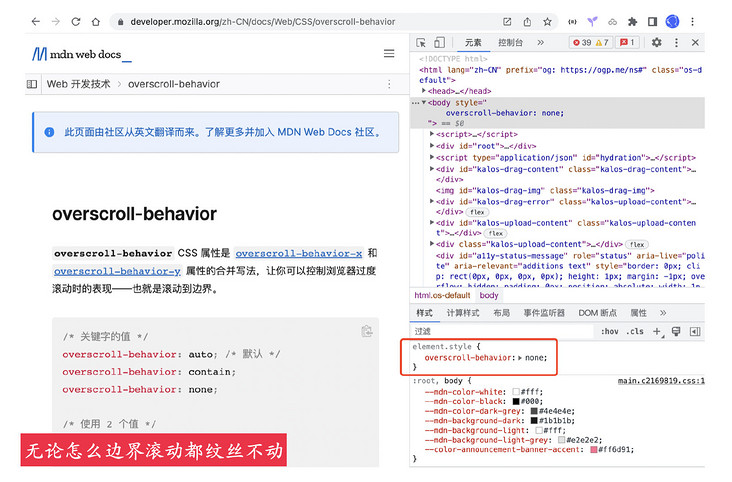Image resolution: width=732 pixels, height=482 pixels.
Task: Switch to the 元素 DevTools tab
Action: tap(473, 43)
